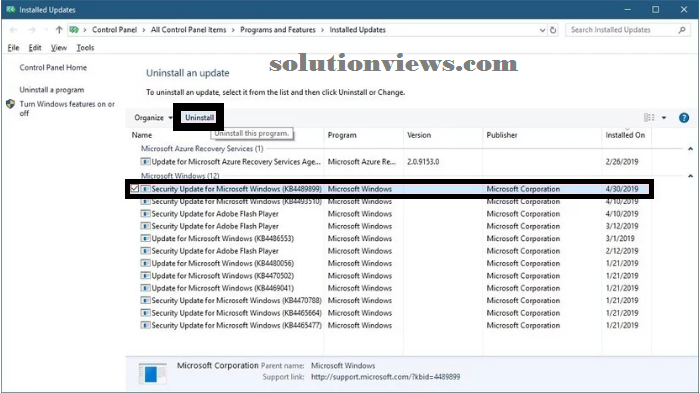Viewport: 700px width, 393px height.
Task: Click the Uninstall button
Action: click(x=199, y=118)
